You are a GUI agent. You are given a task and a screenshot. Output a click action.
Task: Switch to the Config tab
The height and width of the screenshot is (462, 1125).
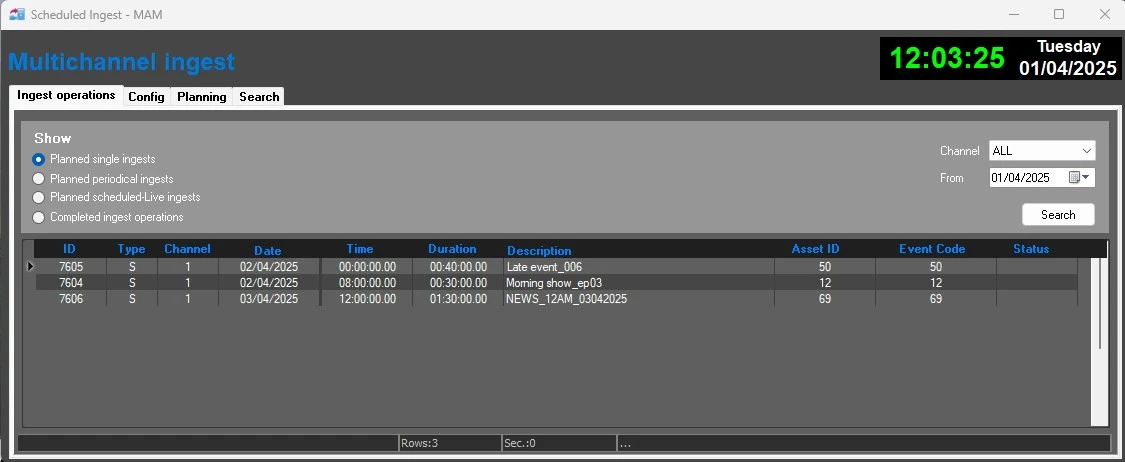point(146,97)
